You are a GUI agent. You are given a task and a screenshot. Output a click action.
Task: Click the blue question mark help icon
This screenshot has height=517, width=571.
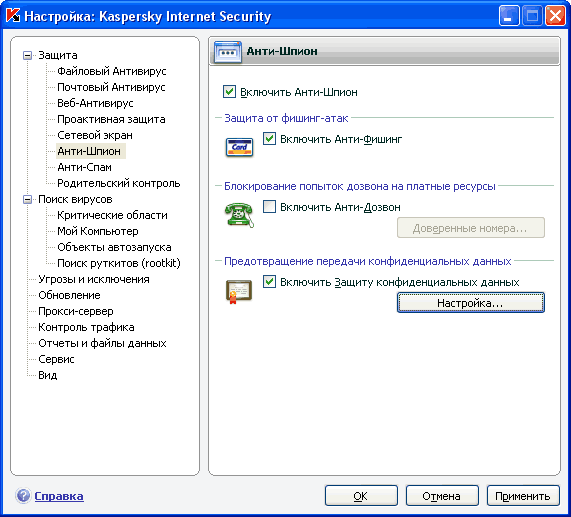click(23, 496)
